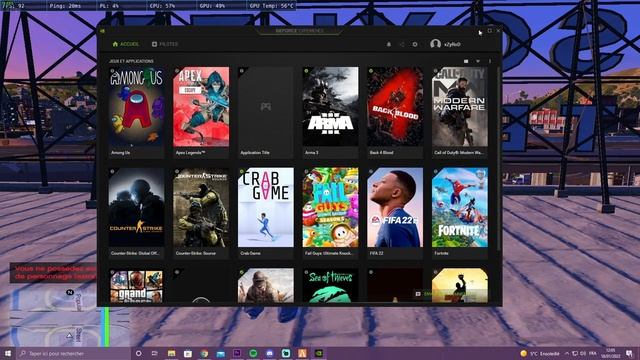Open the Windows Start menu
This screenshot has height=360, width=640.
click(8, 353)
